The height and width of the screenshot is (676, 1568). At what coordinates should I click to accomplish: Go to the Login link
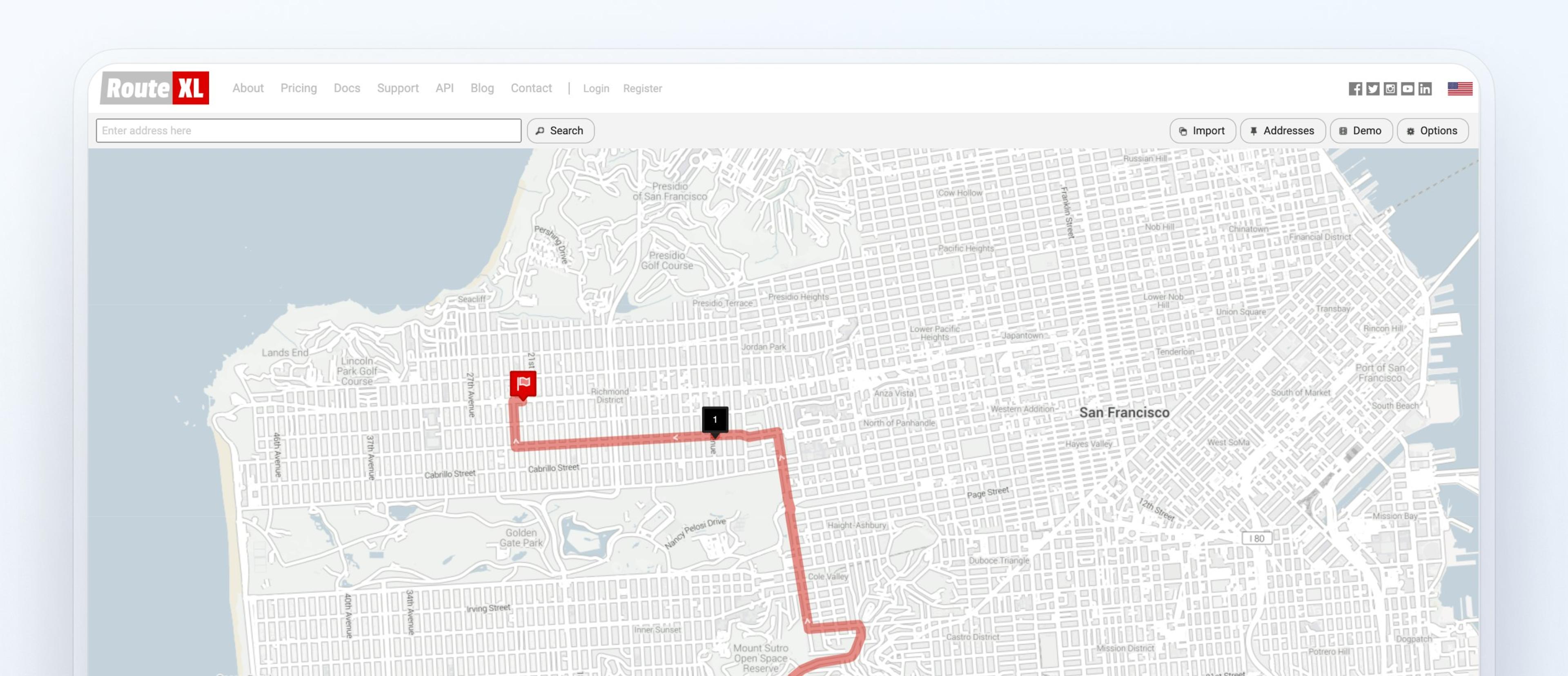pyautogui.click(x=596, y=89)
